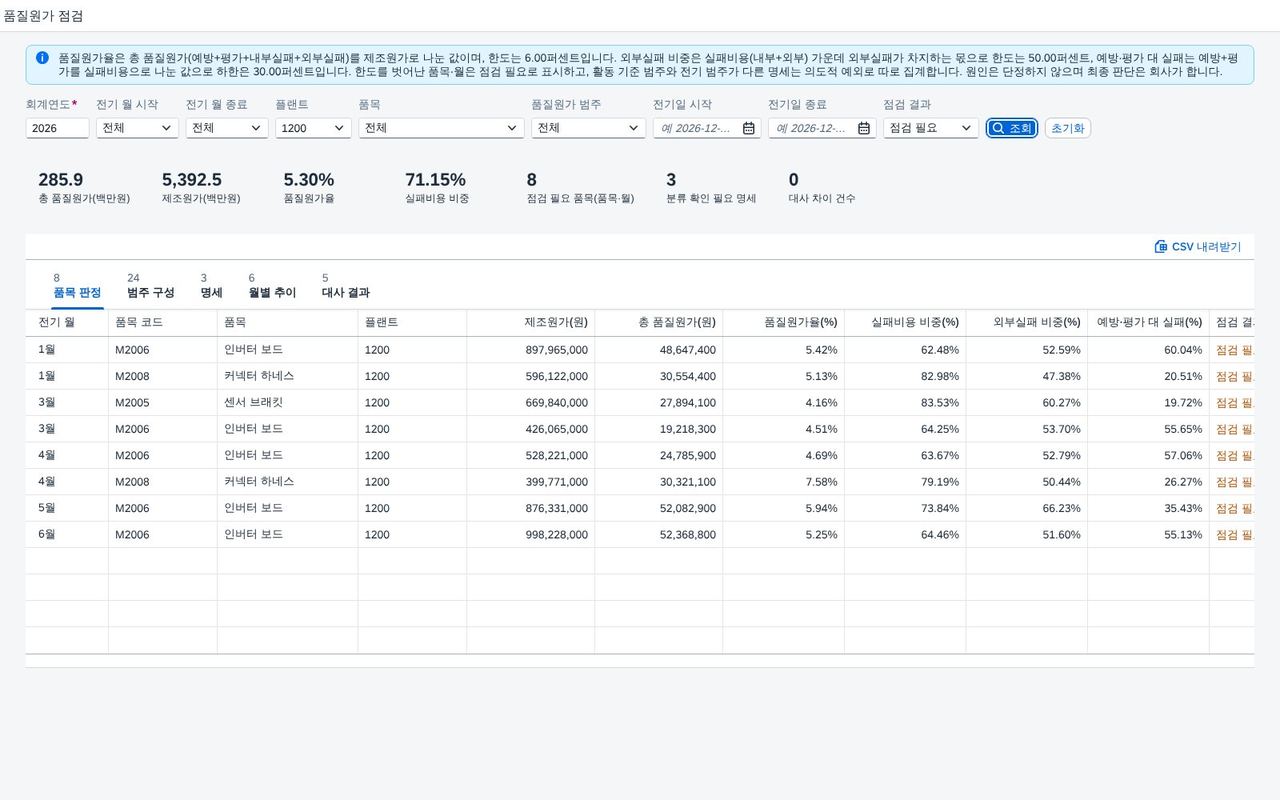Click the CSV download icon
This screenshot has height=800, width=1280.
pyautogui.click(x=1160, y=246)
